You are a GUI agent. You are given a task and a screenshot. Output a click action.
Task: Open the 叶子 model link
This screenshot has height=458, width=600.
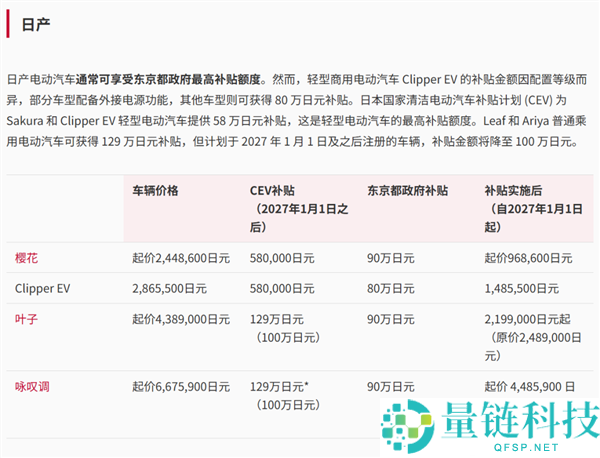(x=26, y=319)
